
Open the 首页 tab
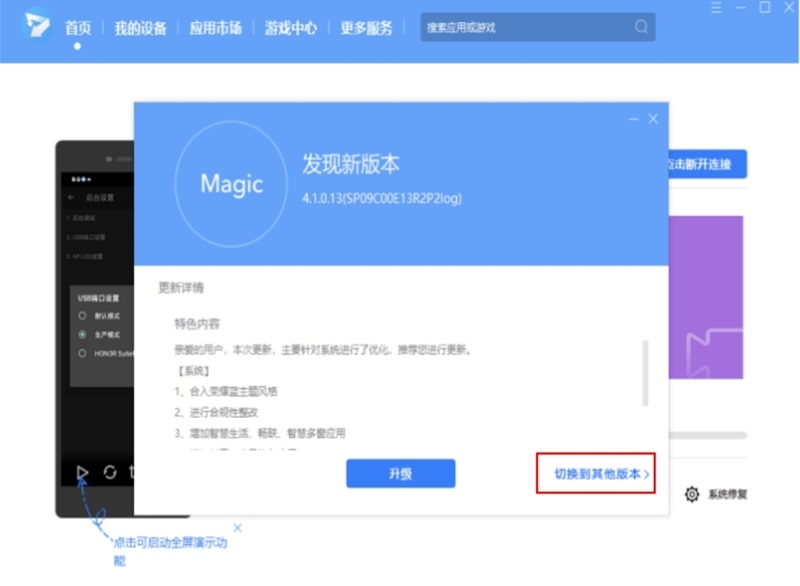click(x=78, y=28)
